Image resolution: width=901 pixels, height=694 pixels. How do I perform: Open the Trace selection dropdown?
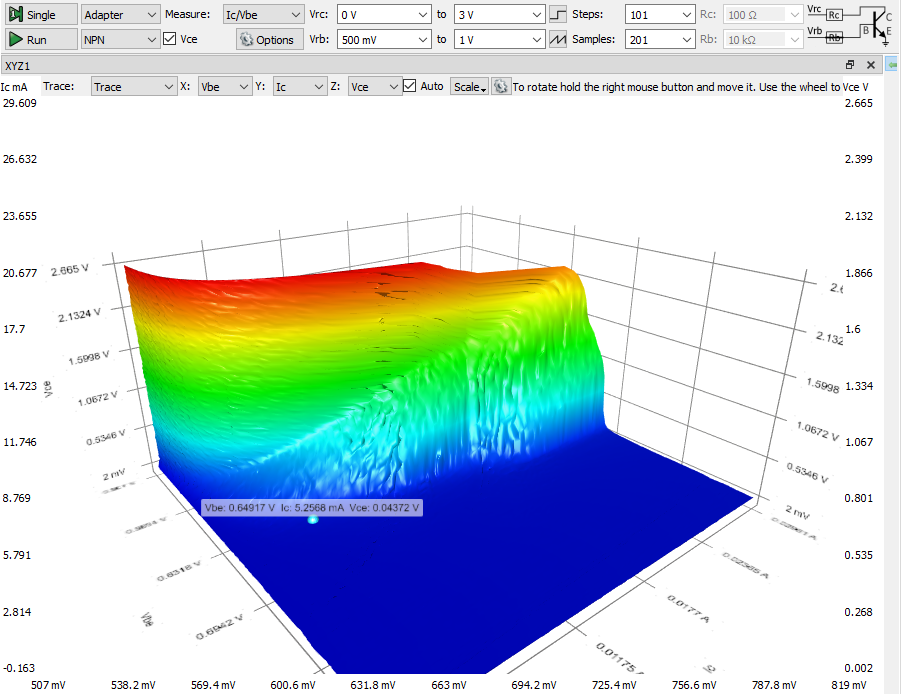[x=133, y=87]
